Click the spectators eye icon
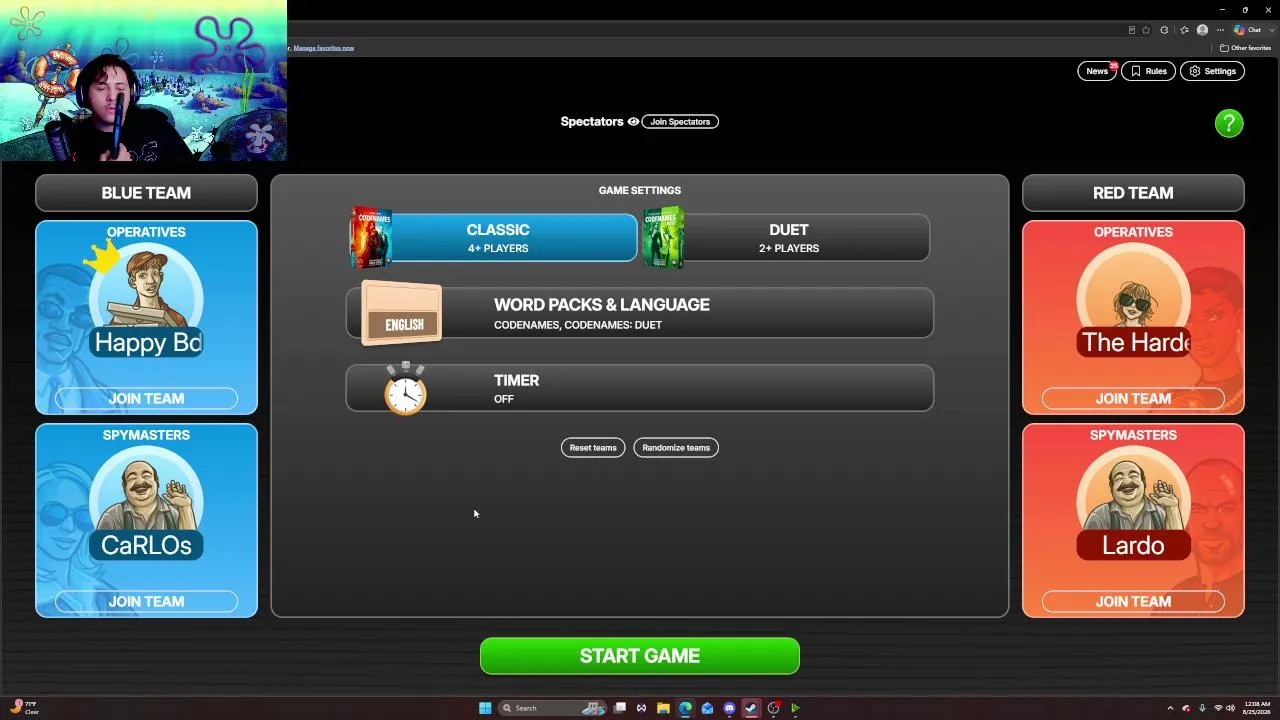This screenshot has width=1280, height=720. [633, 122]
